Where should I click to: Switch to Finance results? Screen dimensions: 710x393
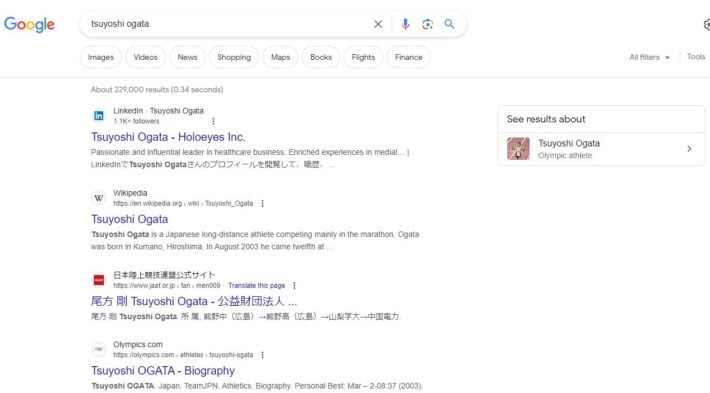click(x=408, y=57)
